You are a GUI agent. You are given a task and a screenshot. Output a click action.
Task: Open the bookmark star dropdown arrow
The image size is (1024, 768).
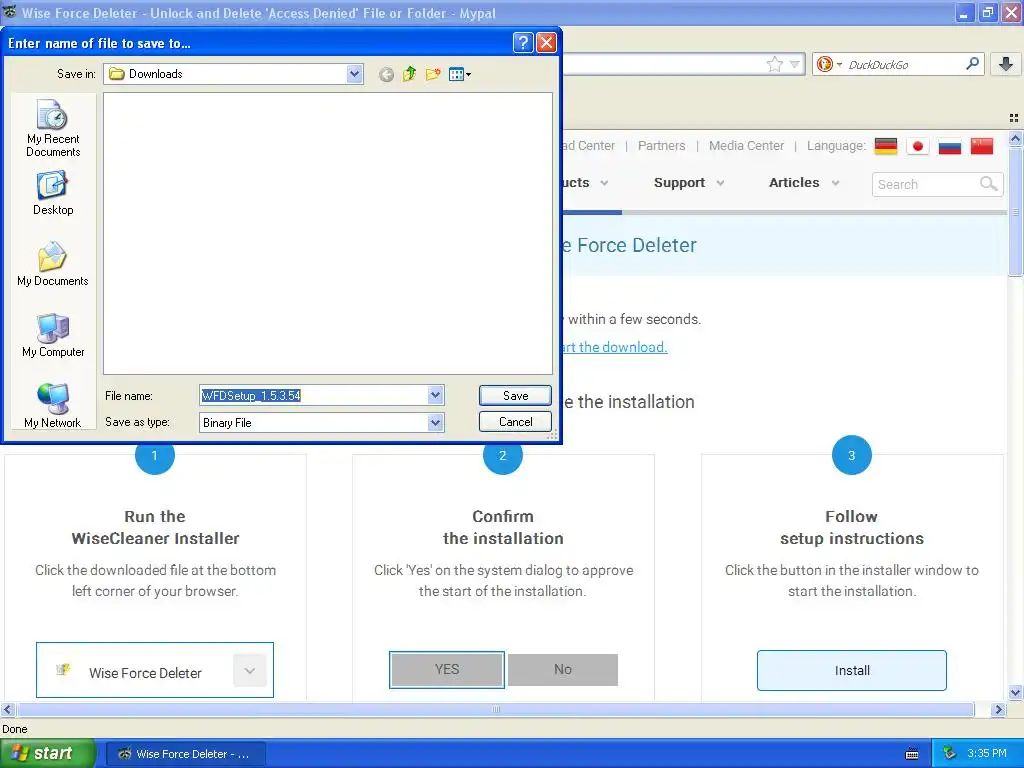pyautogui.click(x=794, y=64)
